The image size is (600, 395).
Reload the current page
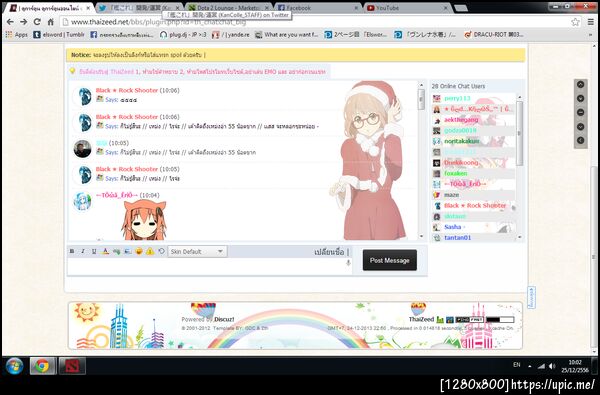click(37, 22)
